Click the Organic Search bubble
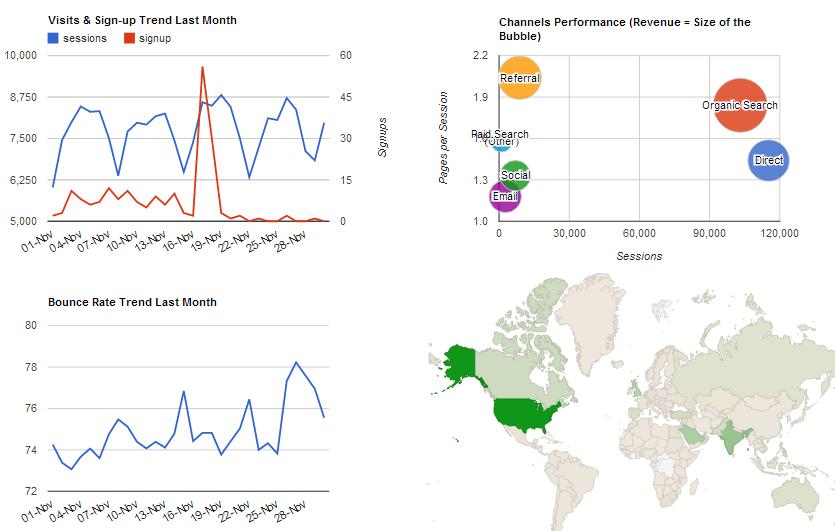This screenshot has width=835, height=531. click(x=740, y=105)
